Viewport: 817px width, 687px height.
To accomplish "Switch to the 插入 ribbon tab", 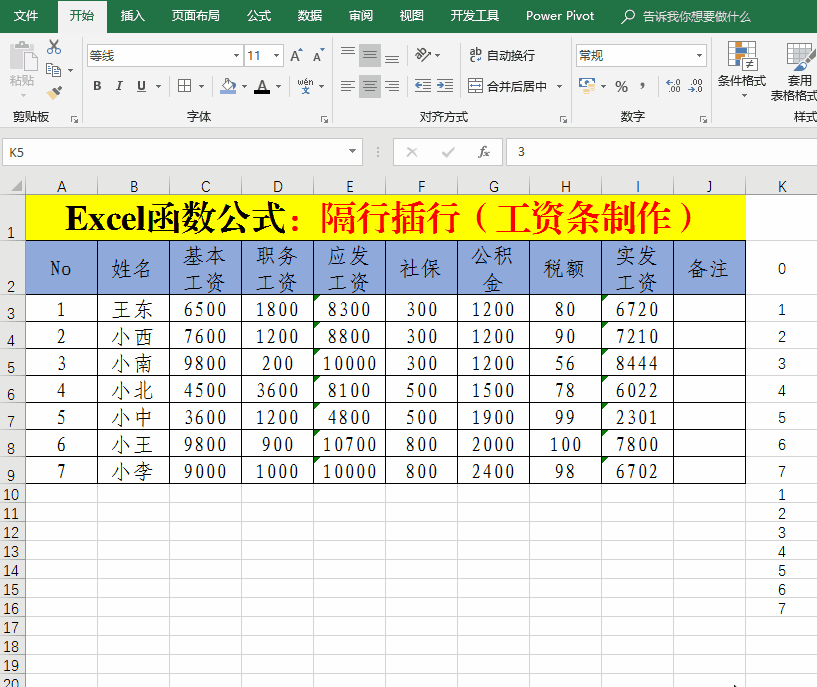I will [132, 16].
